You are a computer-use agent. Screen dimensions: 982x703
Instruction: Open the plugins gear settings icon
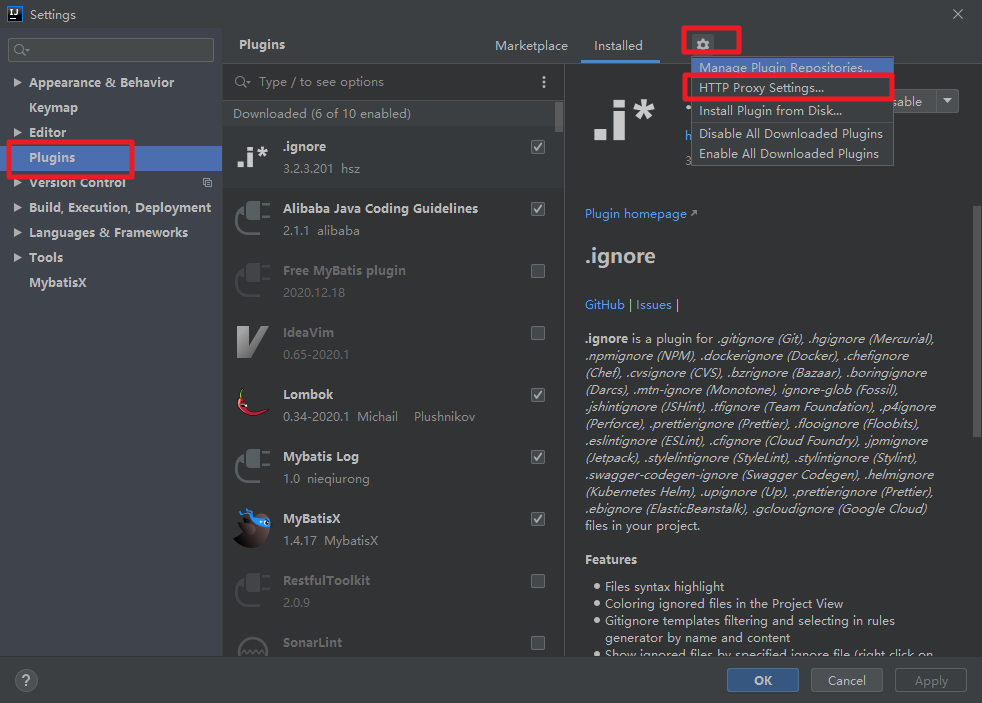(x=703, y=44)
